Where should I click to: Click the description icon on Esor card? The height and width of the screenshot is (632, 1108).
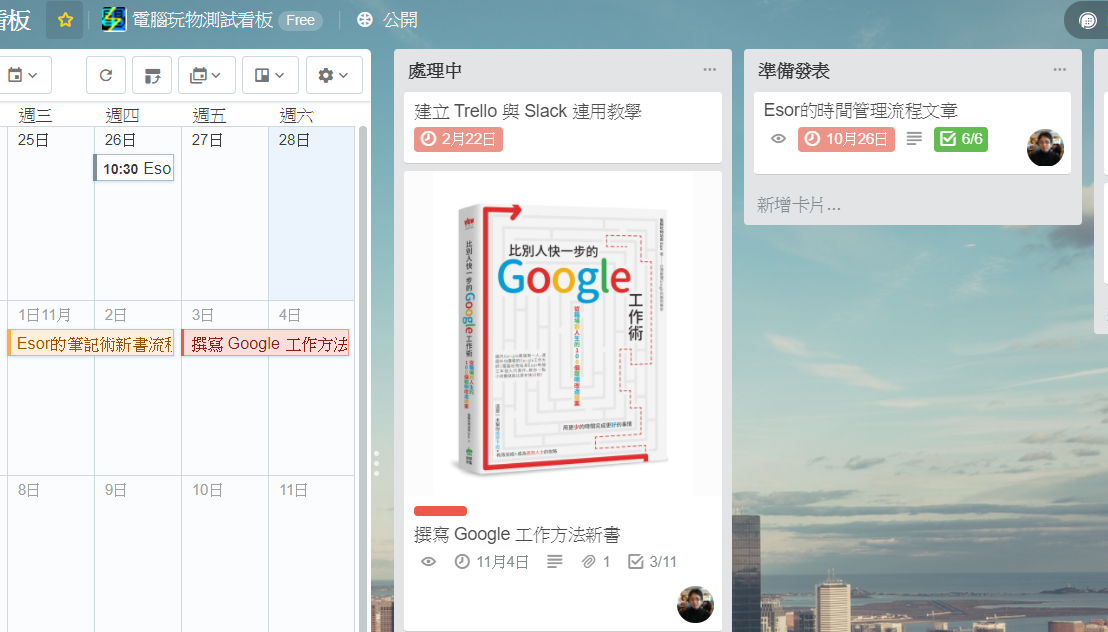914,139
